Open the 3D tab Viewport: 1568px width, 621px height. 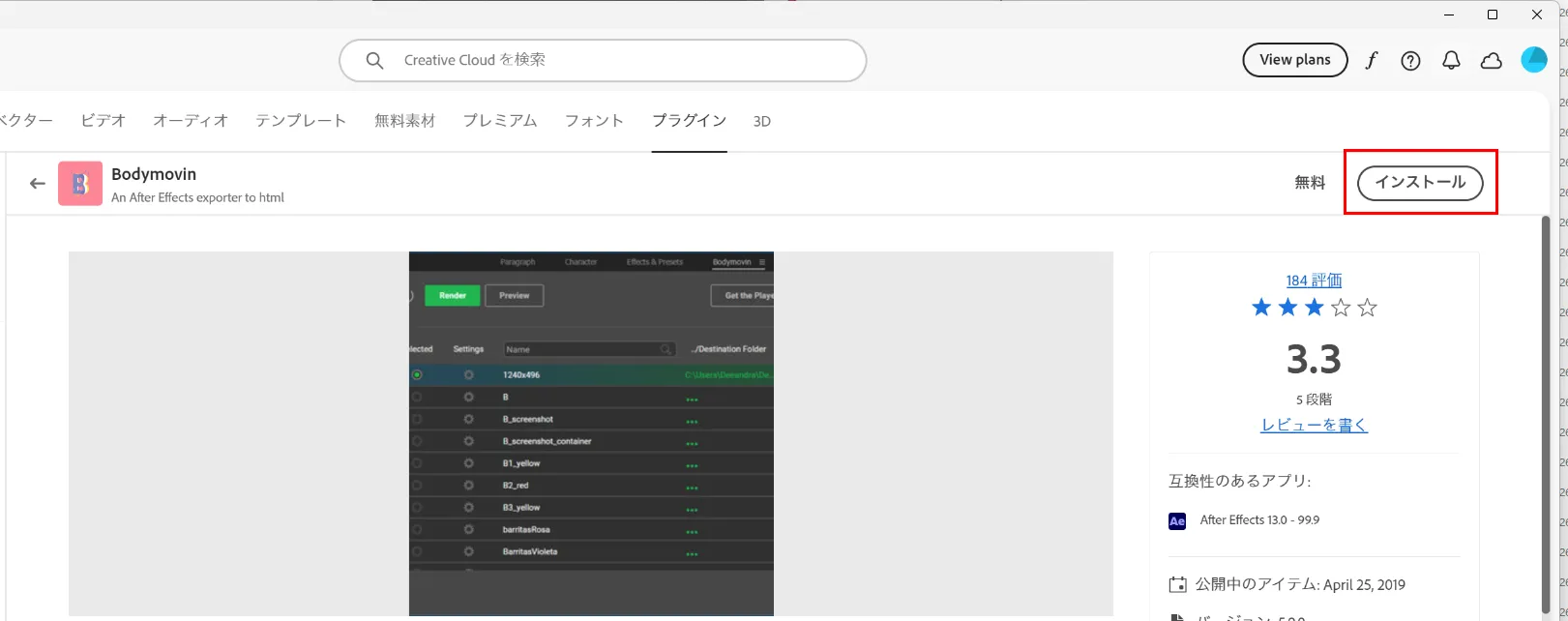761,121
